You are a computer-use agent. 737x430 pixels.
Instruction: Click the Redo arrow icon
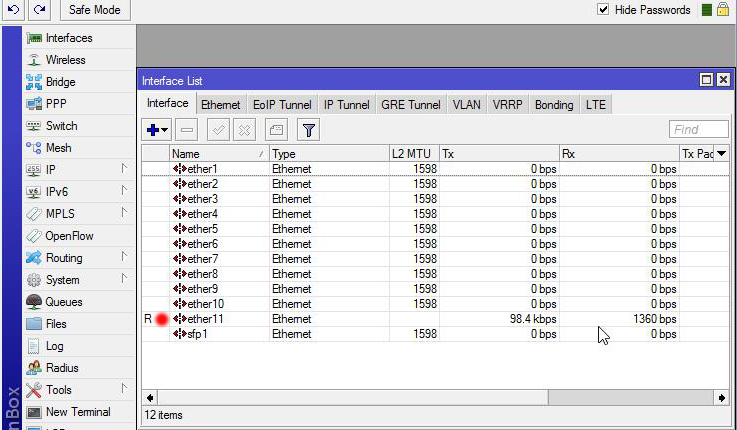pyautogui.click(x=39, y=9)
